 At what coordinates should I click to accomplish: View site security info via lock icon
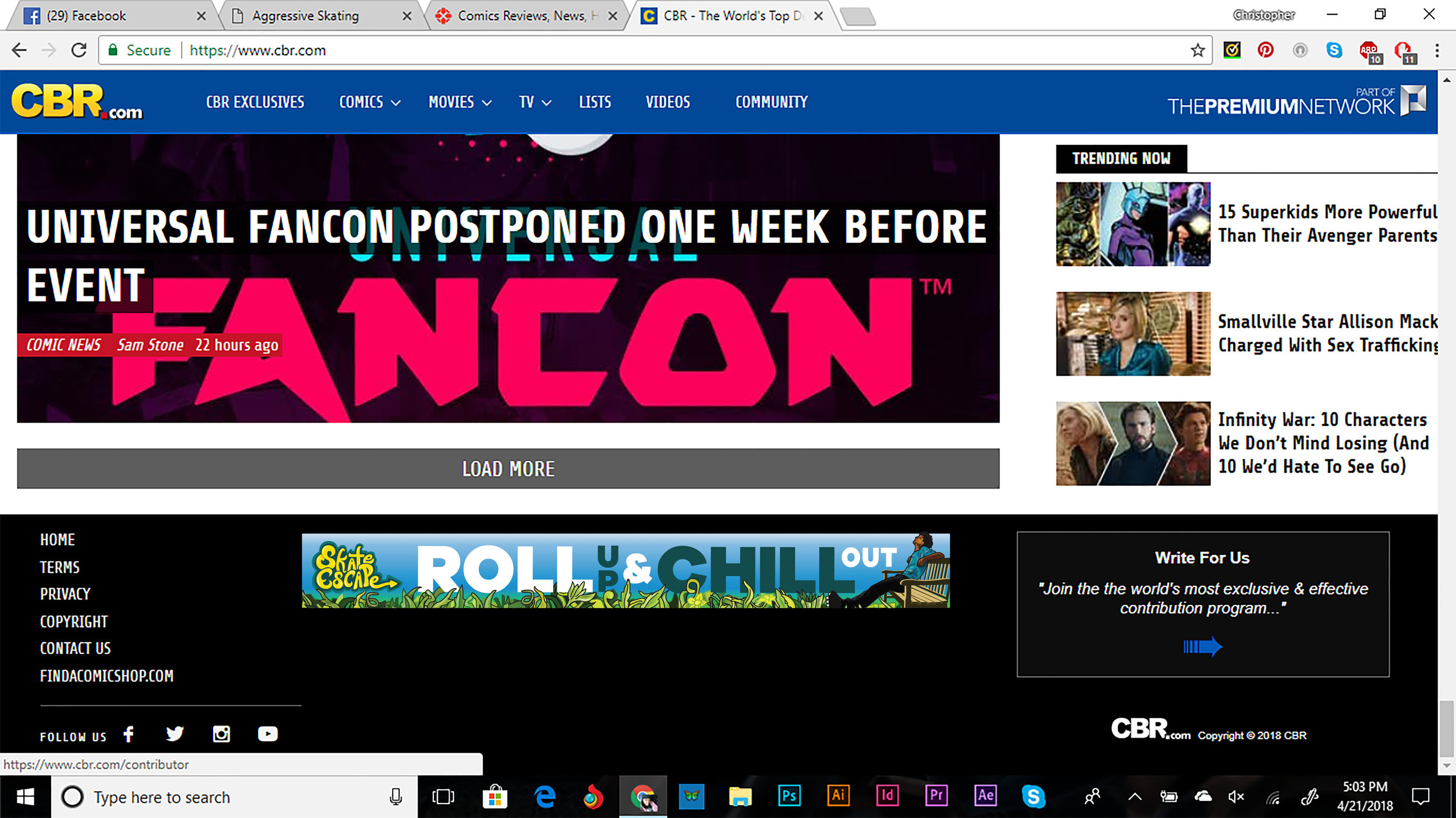coord(114,50)
